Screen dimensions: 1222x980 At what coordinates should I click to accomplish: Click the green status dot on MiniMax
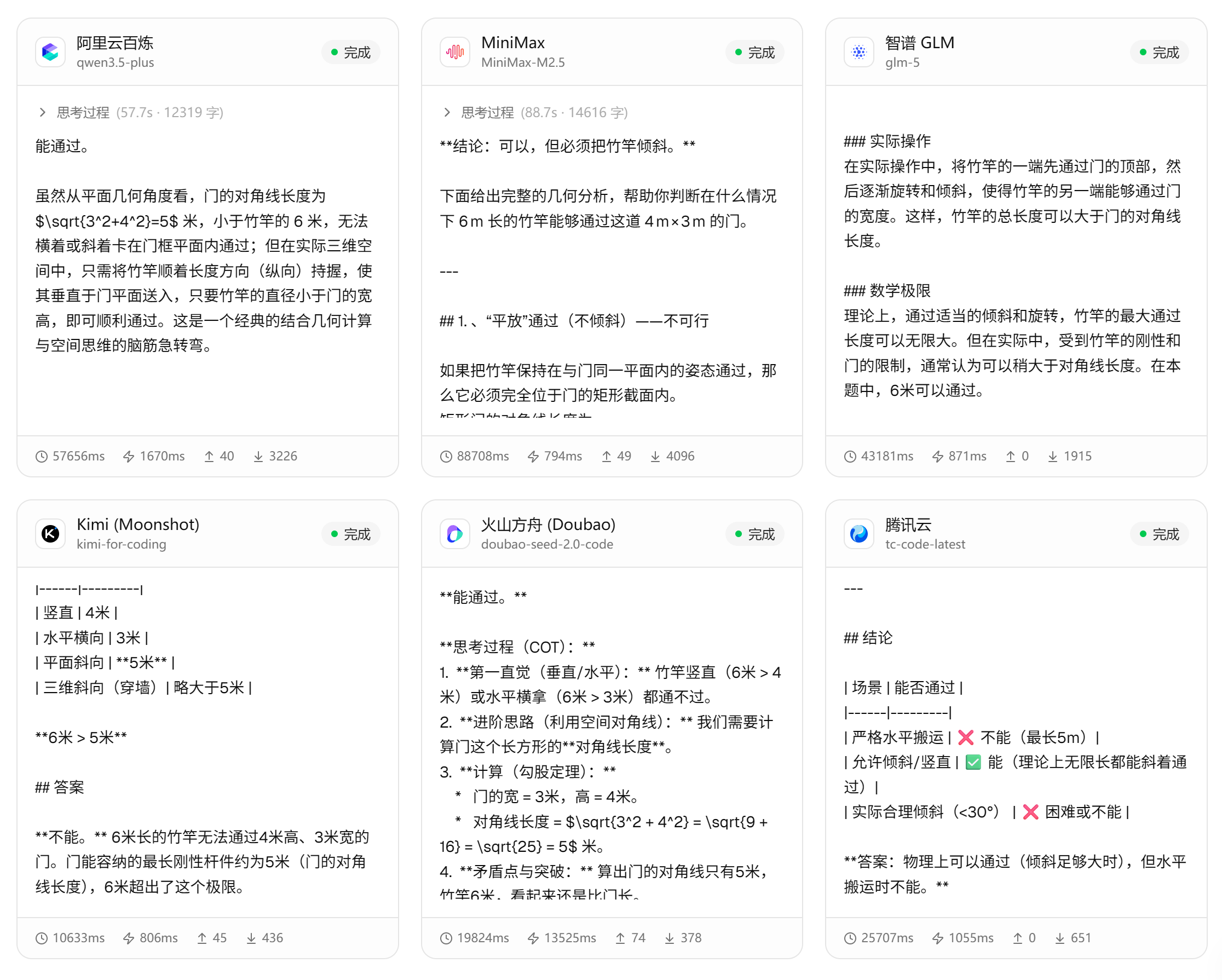click(739, 52)
